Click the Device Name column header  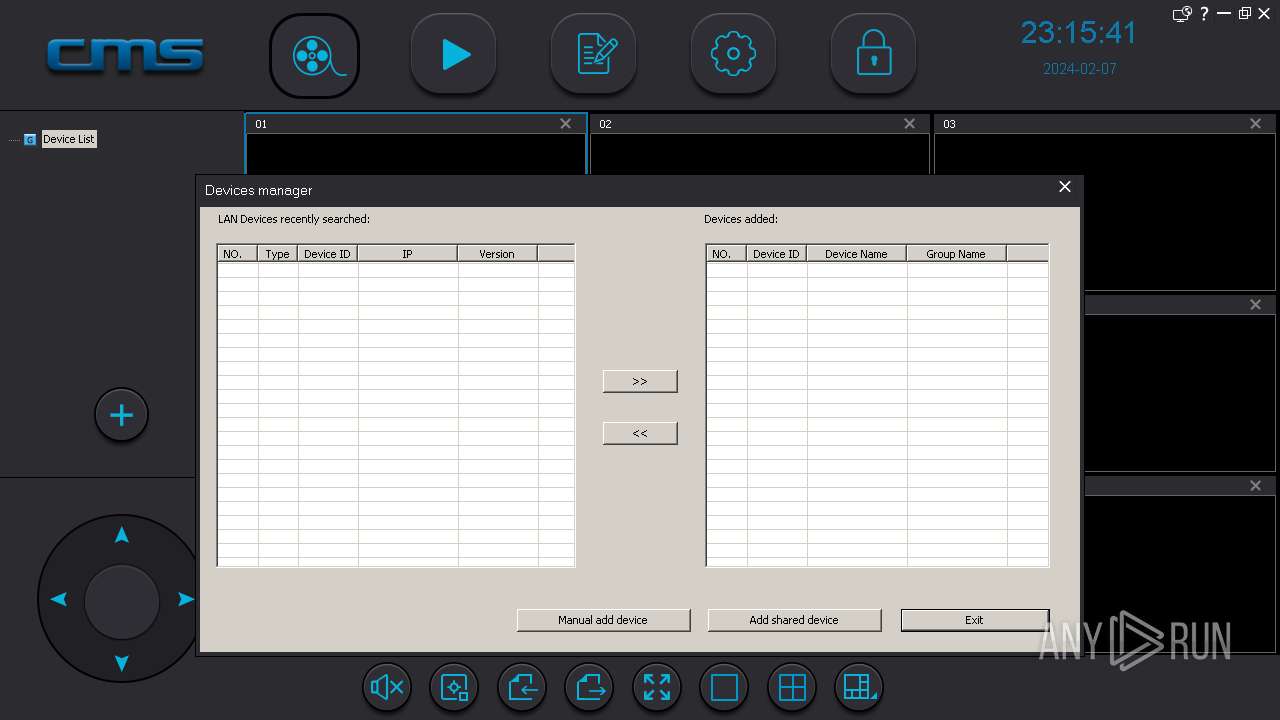click(857, 254)
